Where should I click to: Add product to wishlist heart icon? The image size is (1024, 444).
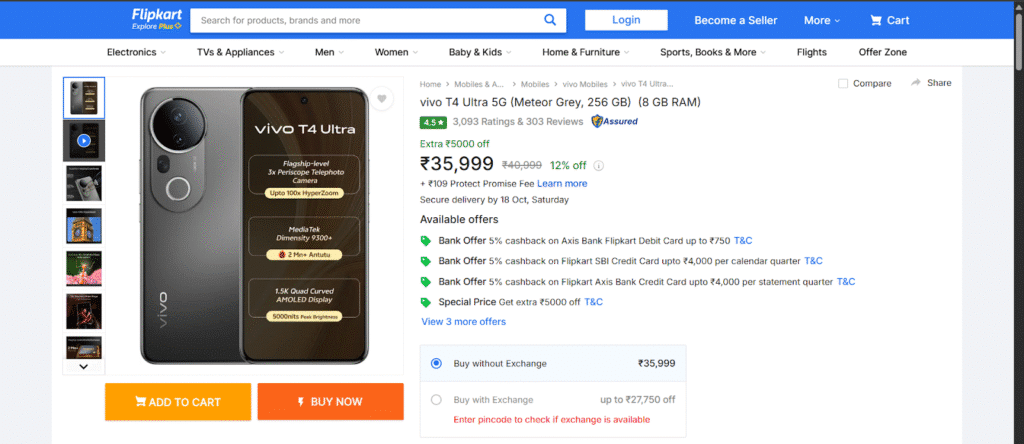382,99
